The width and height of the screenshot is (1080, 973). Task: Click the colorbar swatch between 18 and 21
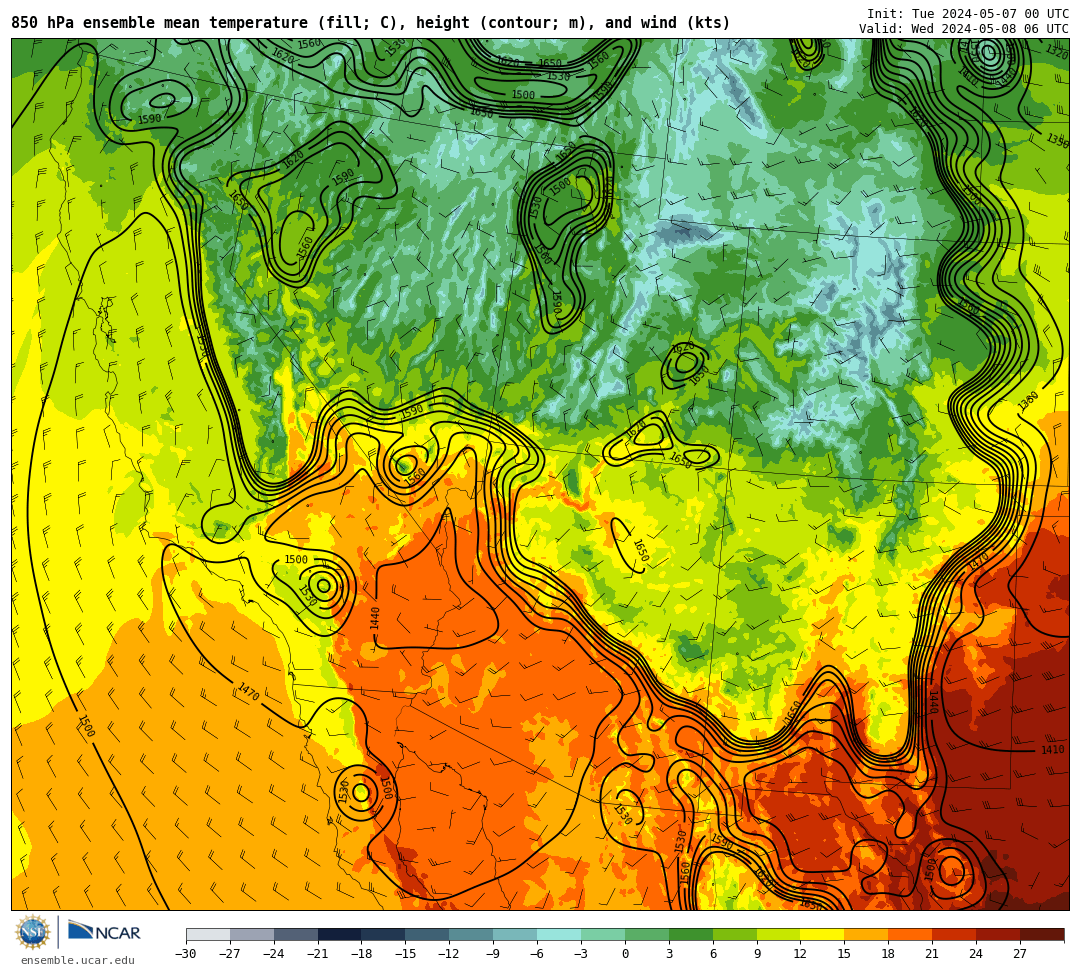pos(911,934)
